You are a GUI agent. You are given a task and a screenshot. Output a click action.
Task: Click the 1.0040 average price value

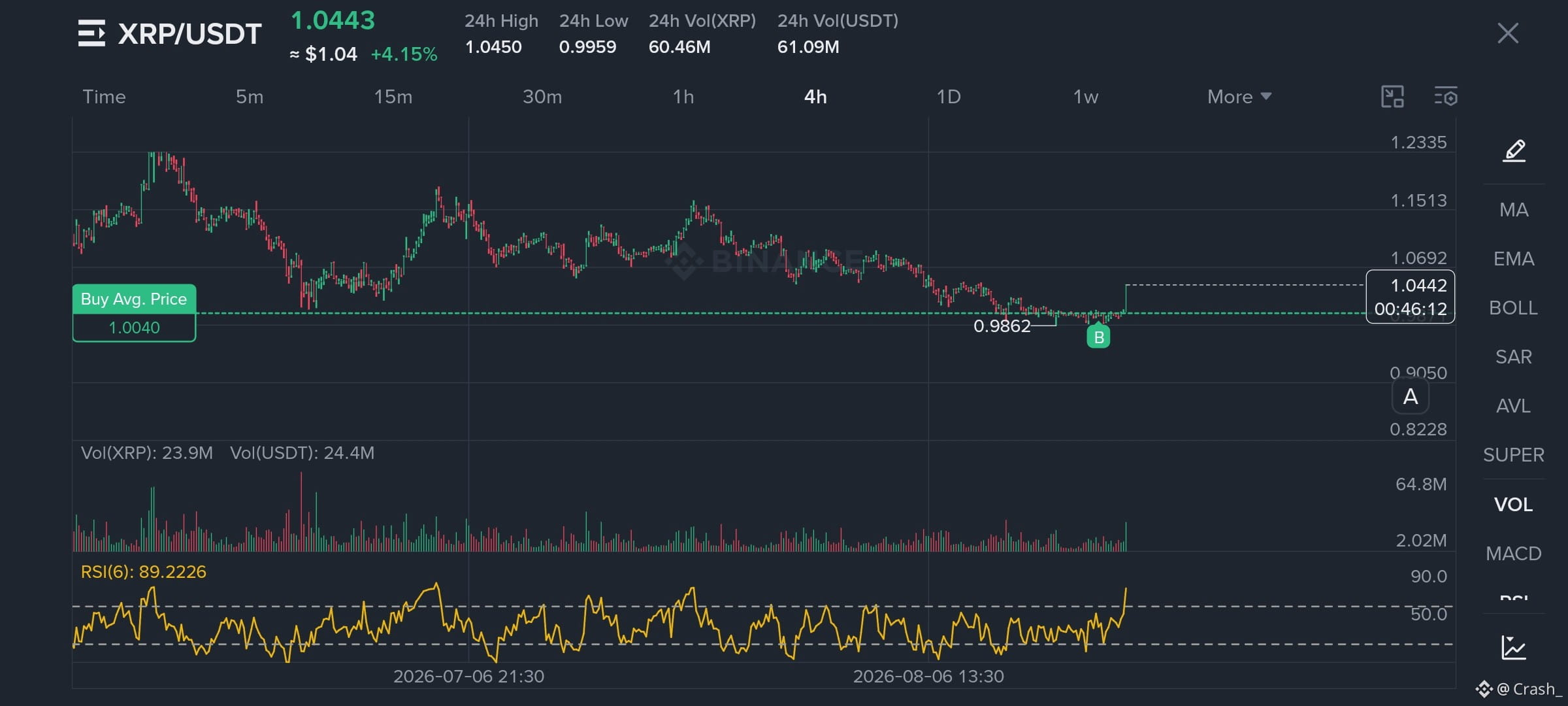134,328
